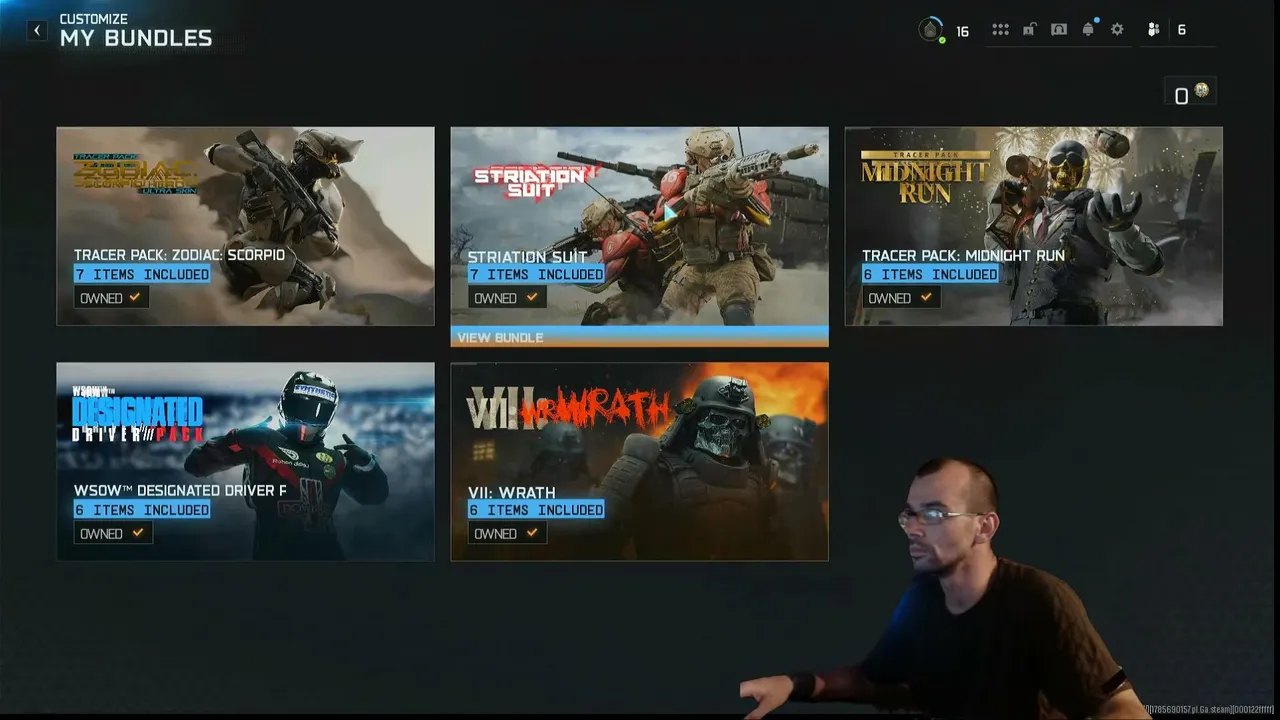Click the Owned badge on Designated Driver
Image resolution: width=1280 pixels, height=720 pixels.
[111, 533]
